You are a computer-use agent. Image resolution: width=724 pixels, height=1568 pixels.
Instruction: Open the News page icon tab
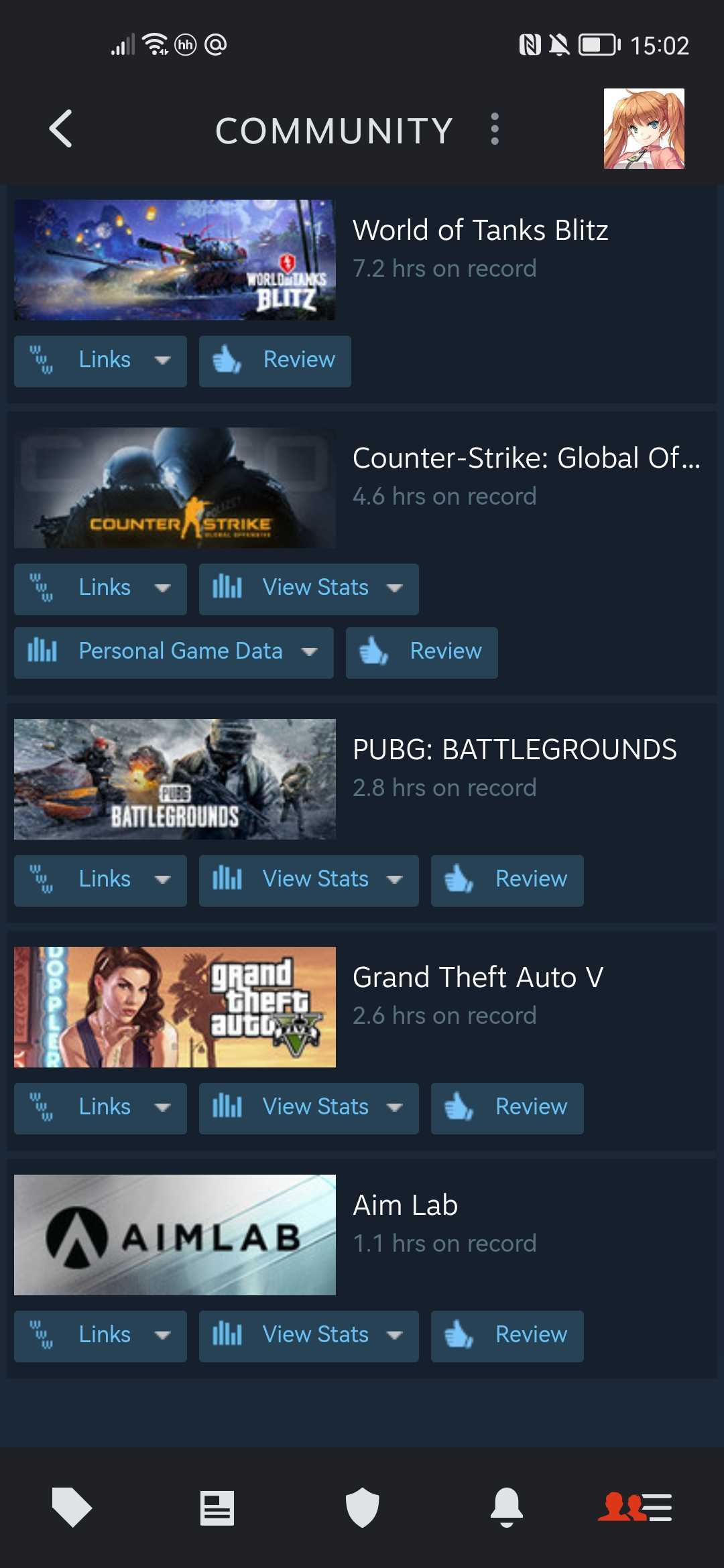point(217,1508)
